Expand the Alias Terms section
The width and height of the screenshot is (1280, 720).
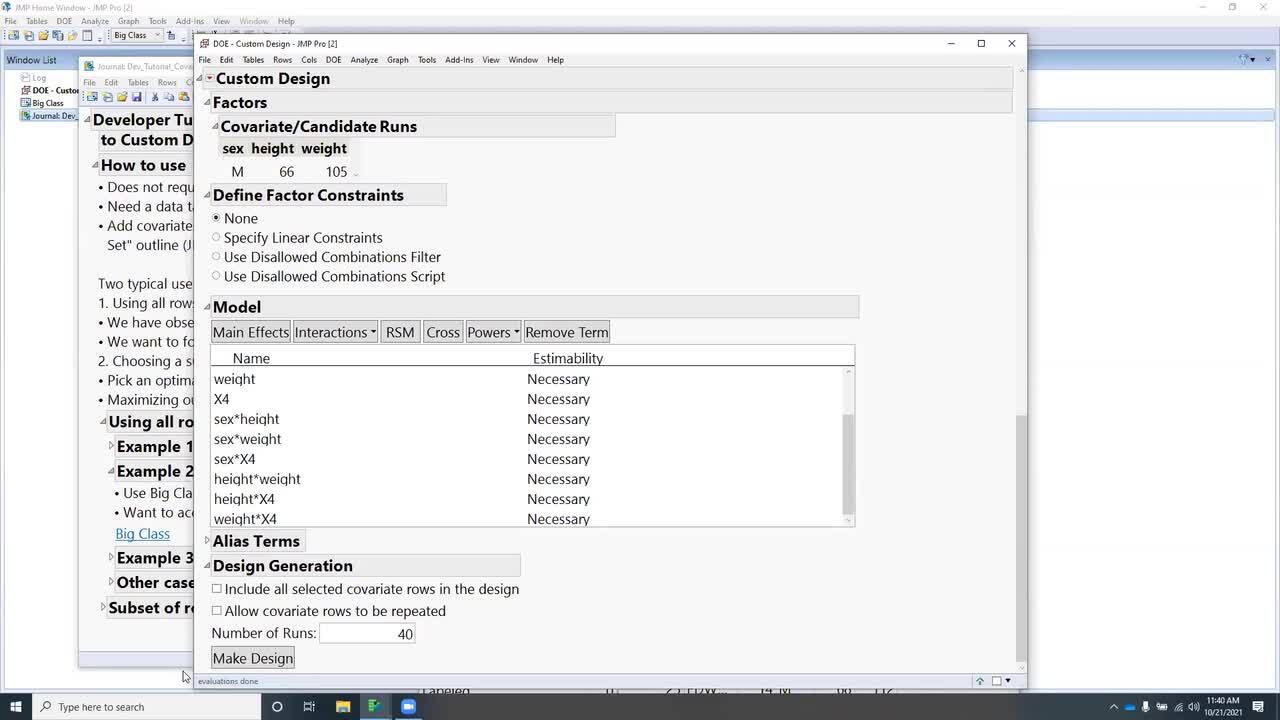coord(208,541)
